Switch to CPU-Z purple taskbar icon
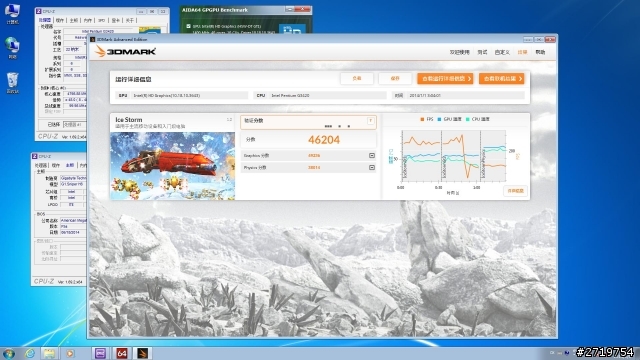The height and width of the screenshot is (360, 640). pyautogui.click(x=100, y=353)
